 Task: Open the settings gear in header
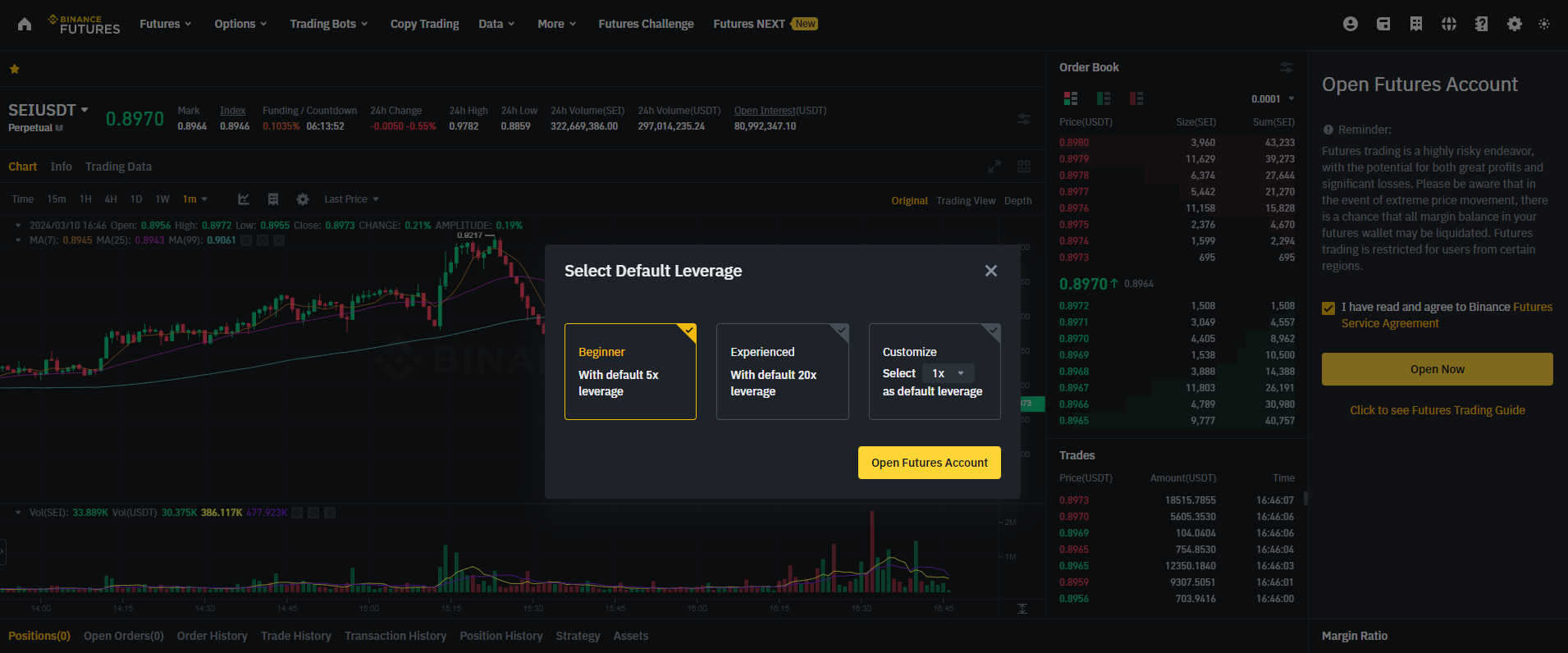point(1515,24)
